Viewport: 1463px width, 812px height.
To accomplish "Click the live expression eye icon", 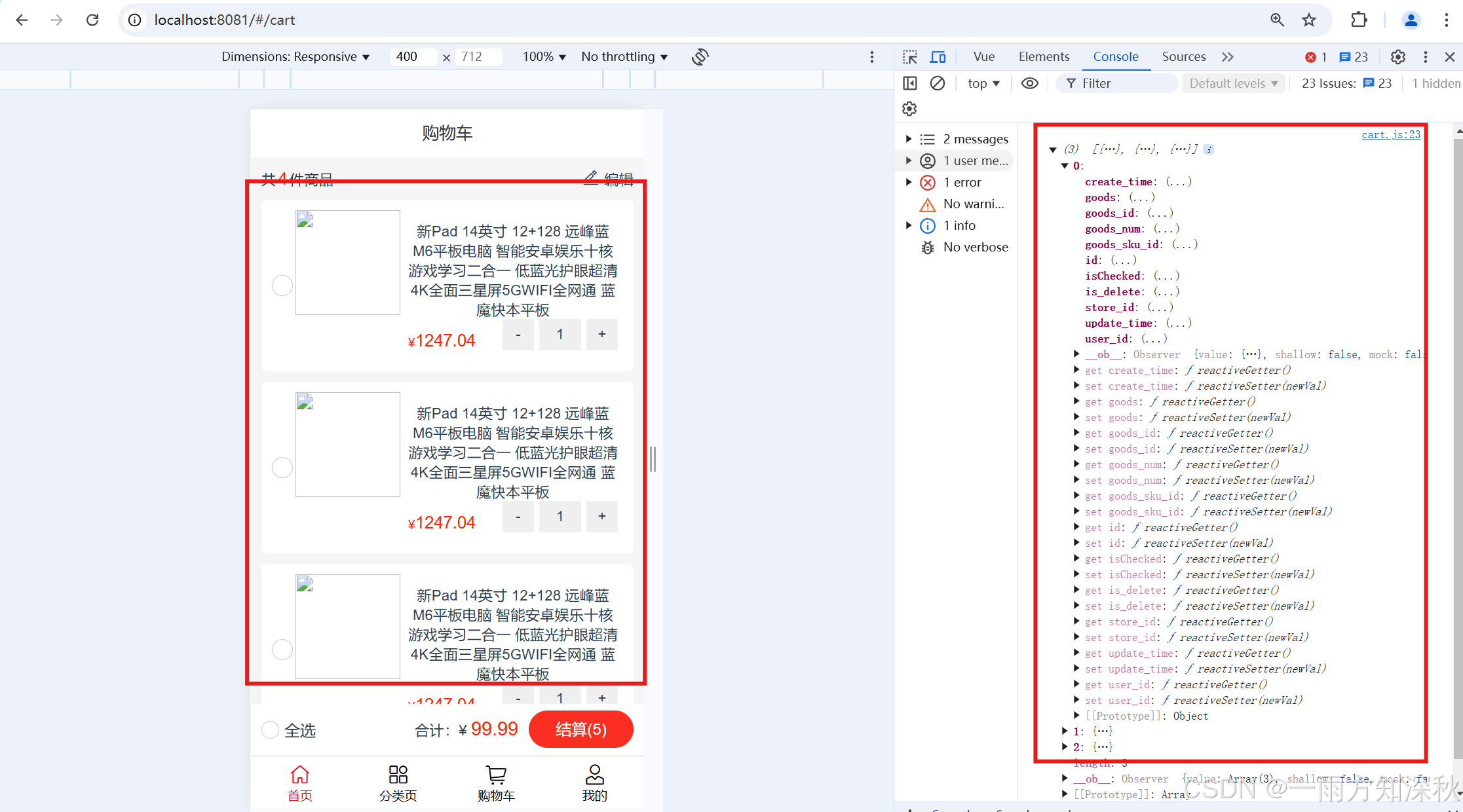I will tap(1029, 83).
